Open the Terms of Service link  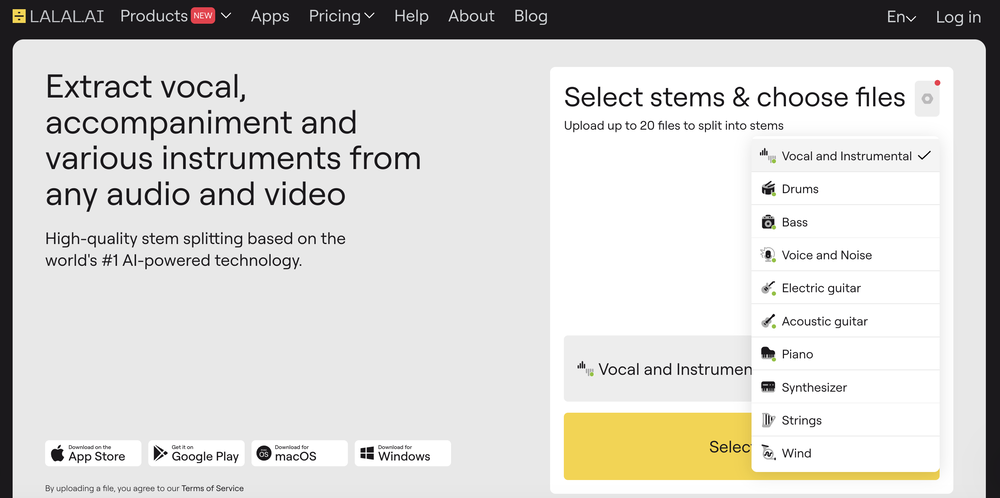tap(212, 488)
